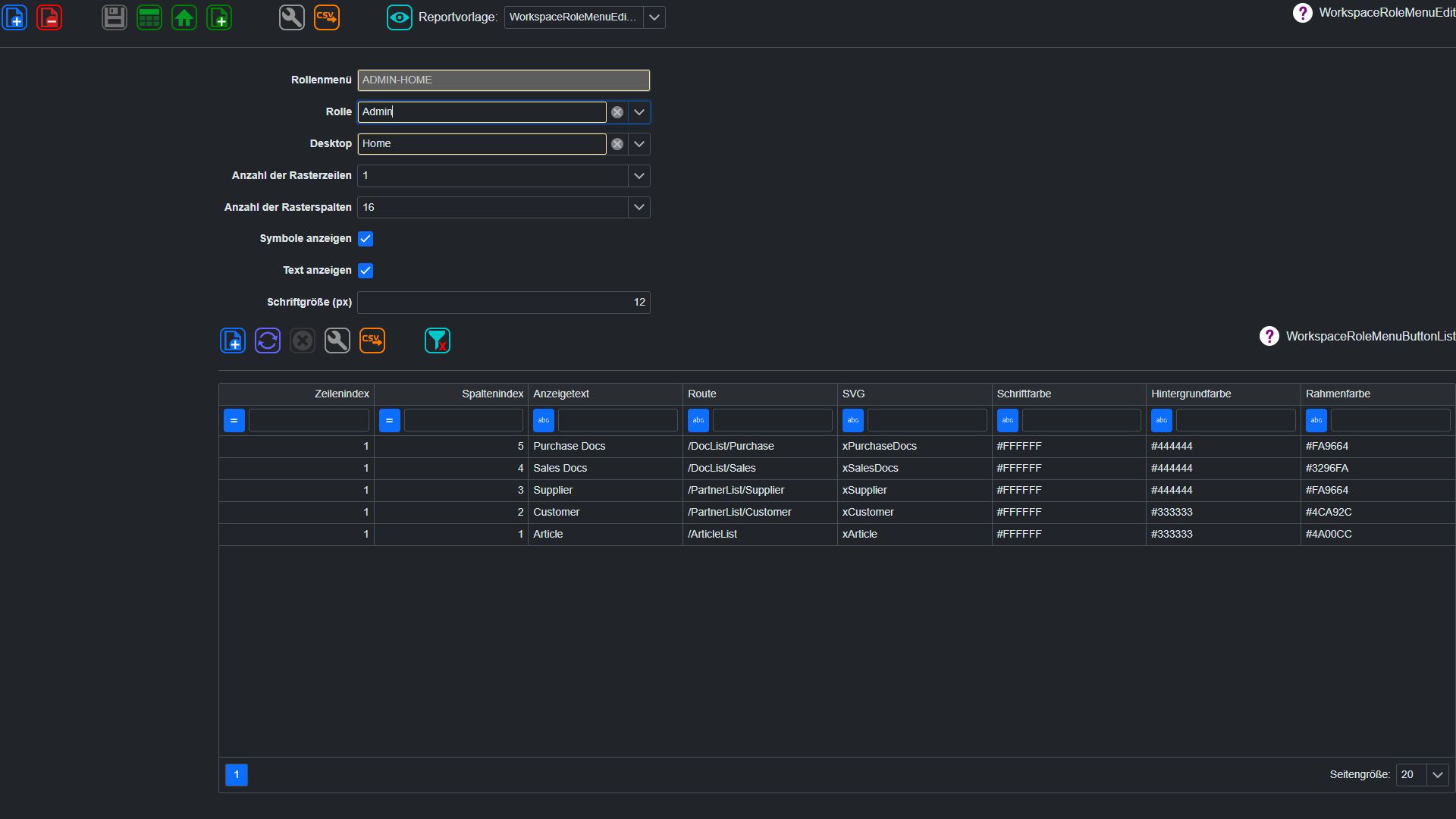This screenshot has width=1456, height=819.
Task: Export via the top toolbar CSV icon
Action: click(x=327, y=17)
